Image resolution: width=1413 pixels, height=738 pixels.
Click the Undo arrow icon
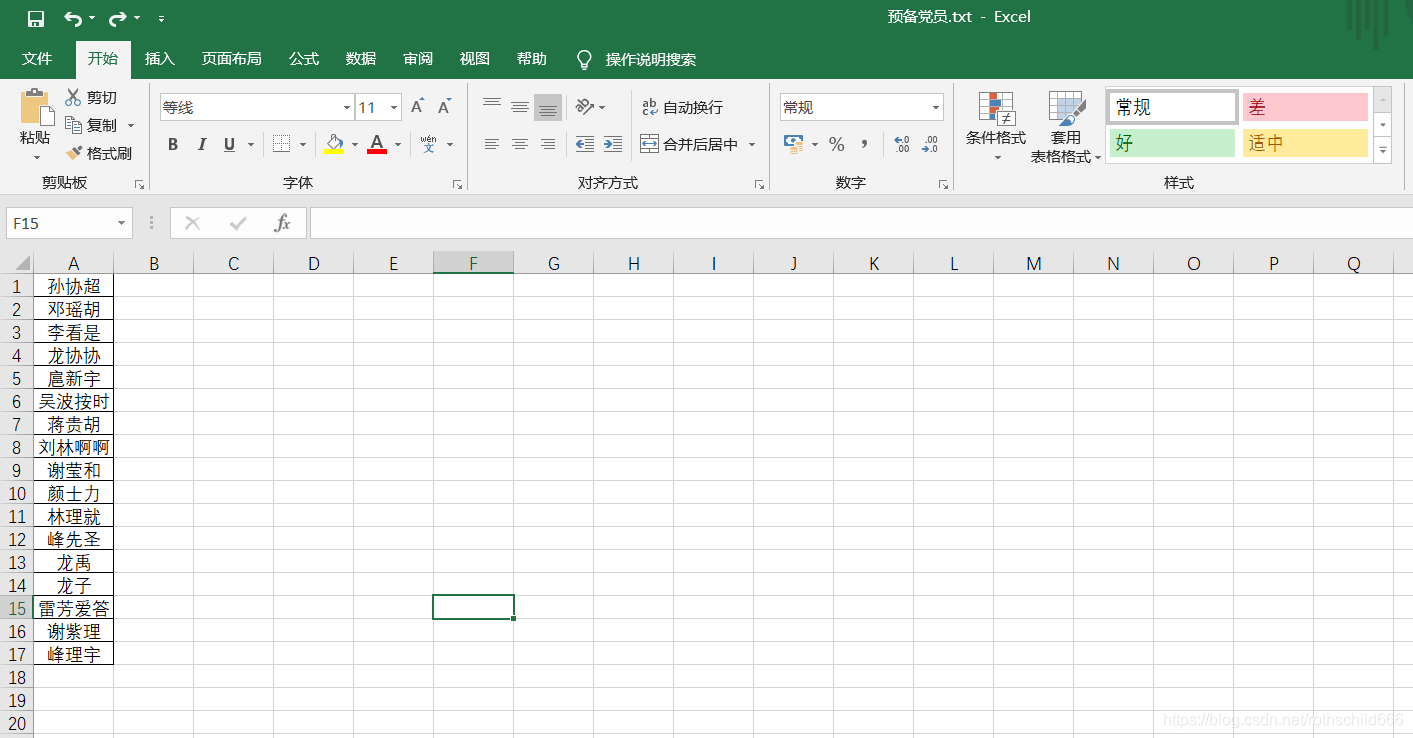(x=73, y=19)
